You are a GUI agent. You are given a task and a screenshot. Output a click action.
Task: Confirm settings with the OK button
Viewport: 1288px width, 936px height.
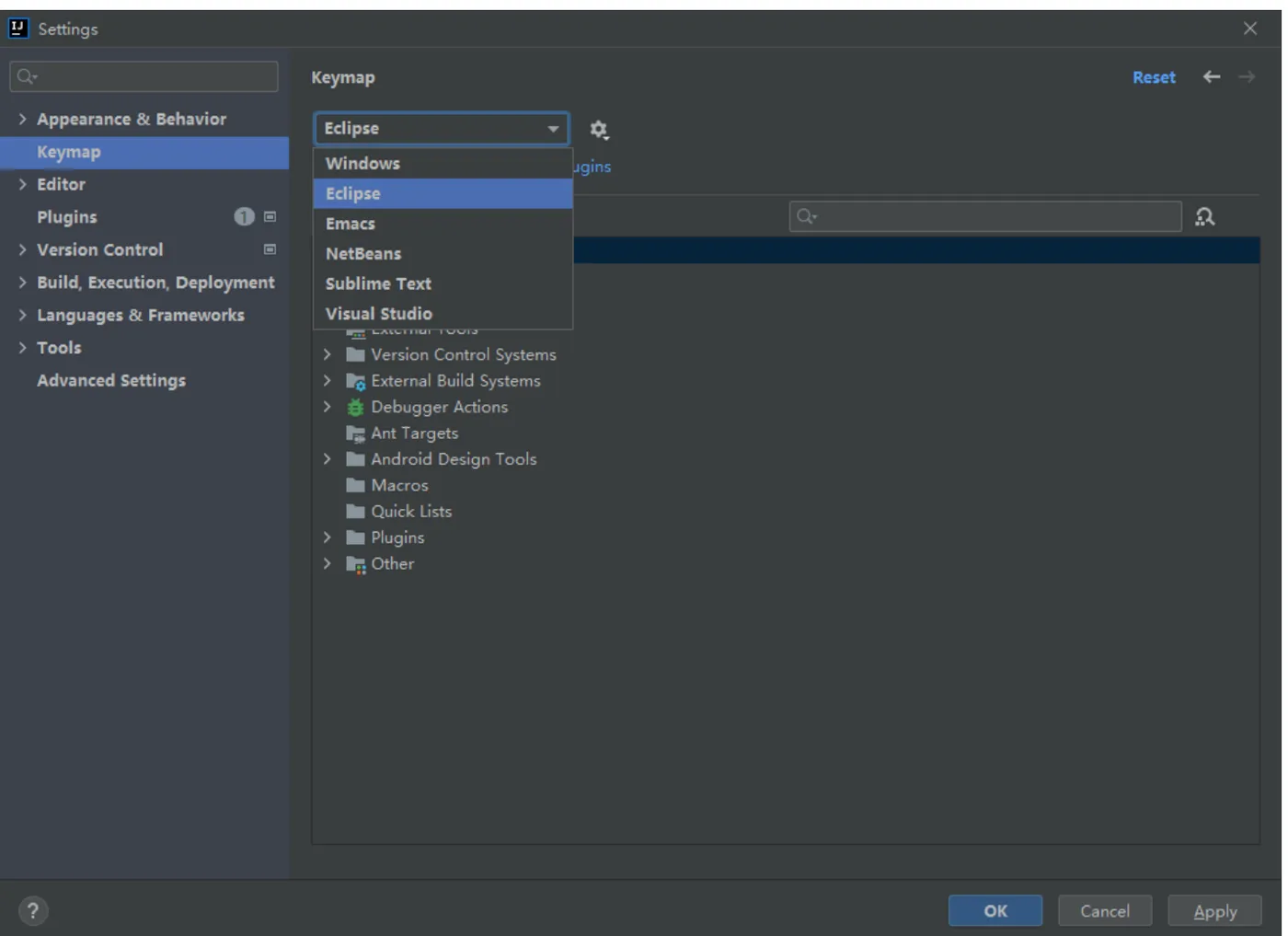995,911
